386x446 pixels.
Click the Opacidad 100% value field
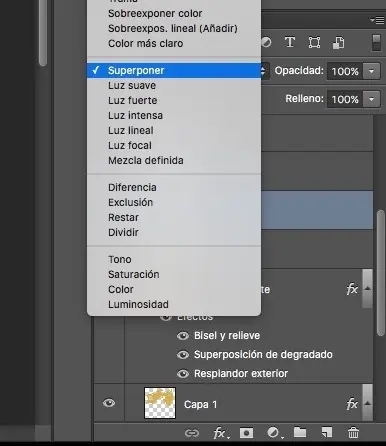(345, 71)
